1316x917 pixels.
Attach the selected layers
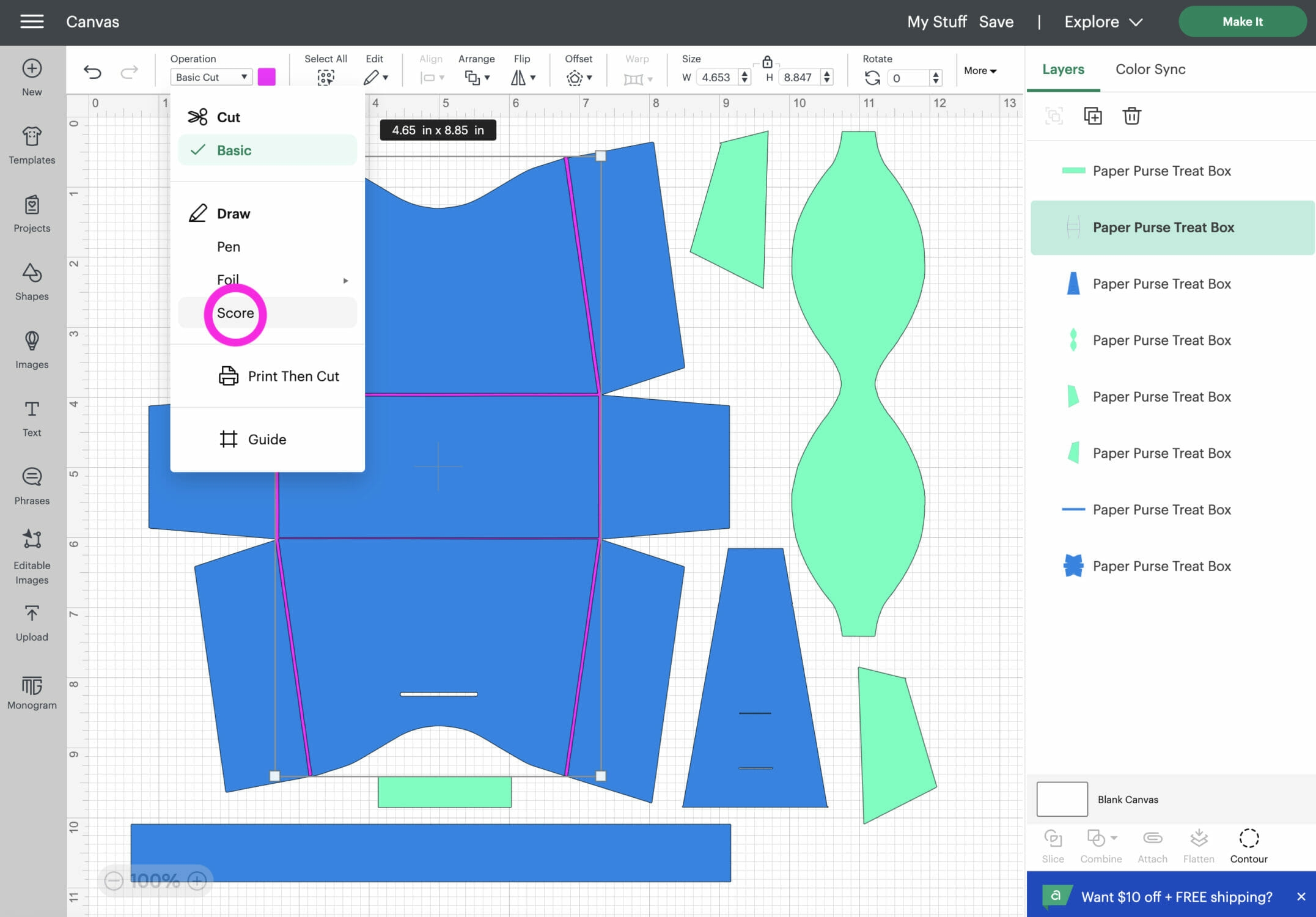(1152, 844)
